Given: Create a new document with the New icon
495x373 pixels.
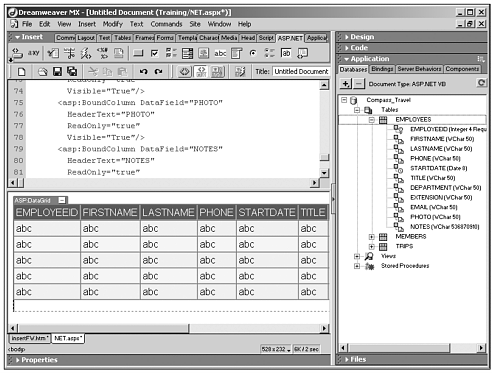Looking at the screenshot, I should click(21, 71).
